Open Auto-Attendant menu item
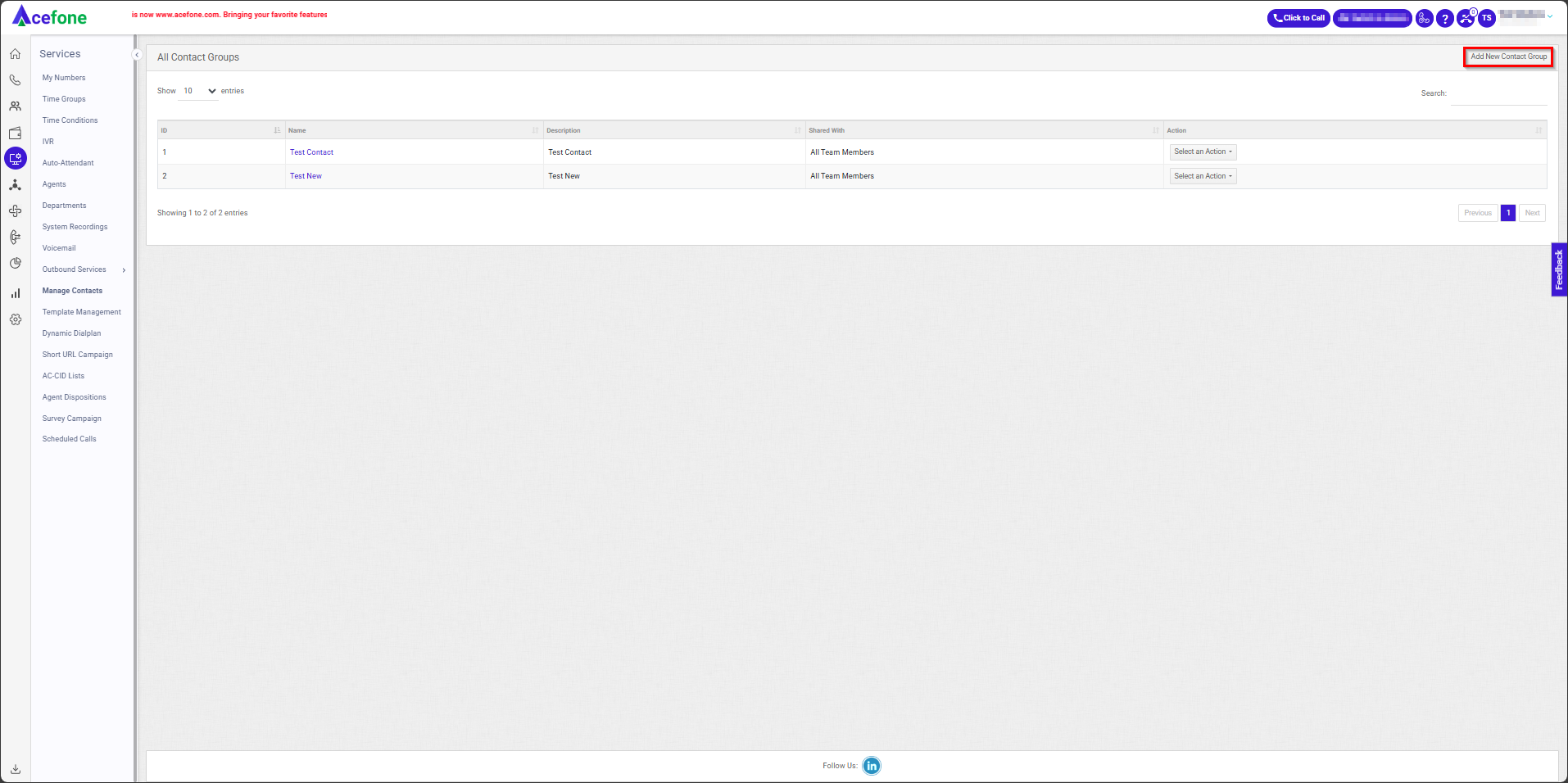 tap(68, 163)
